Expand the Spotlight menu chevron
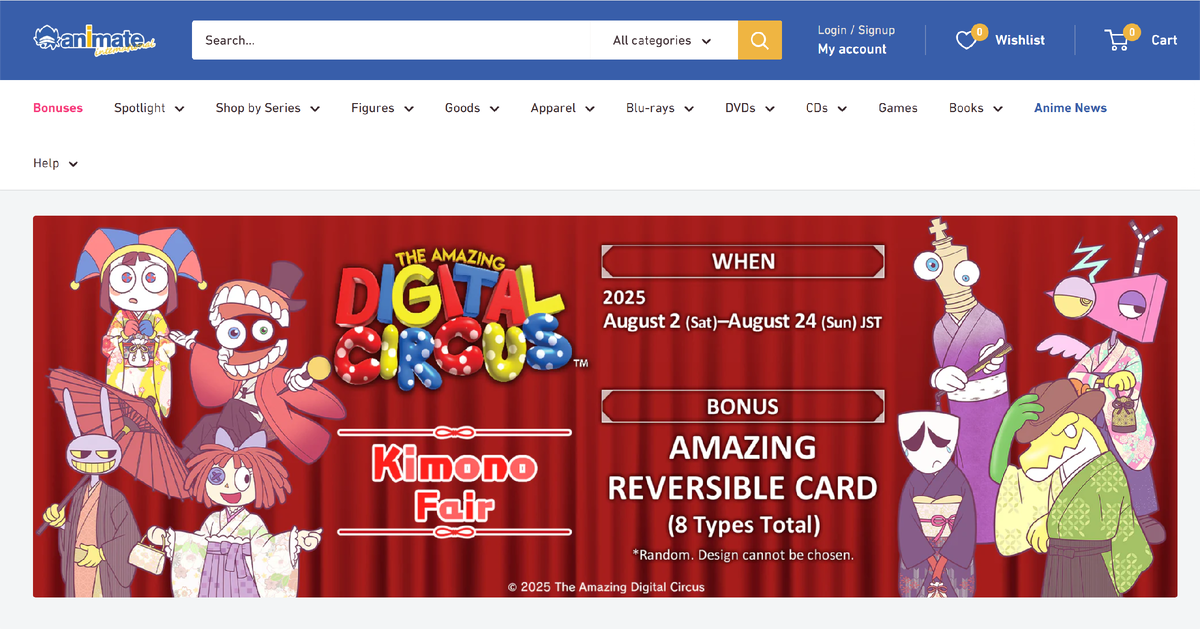The height and width of the screenshot is (629, 1200). [180, 108]
